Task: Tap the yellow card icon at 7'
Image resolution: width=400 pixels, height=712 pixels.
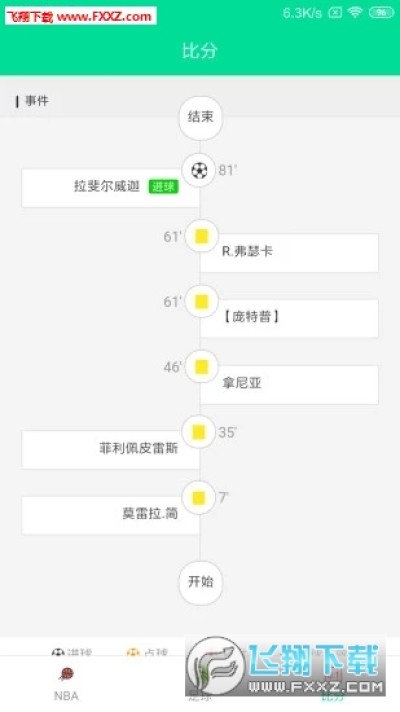Action: [198, 498]
